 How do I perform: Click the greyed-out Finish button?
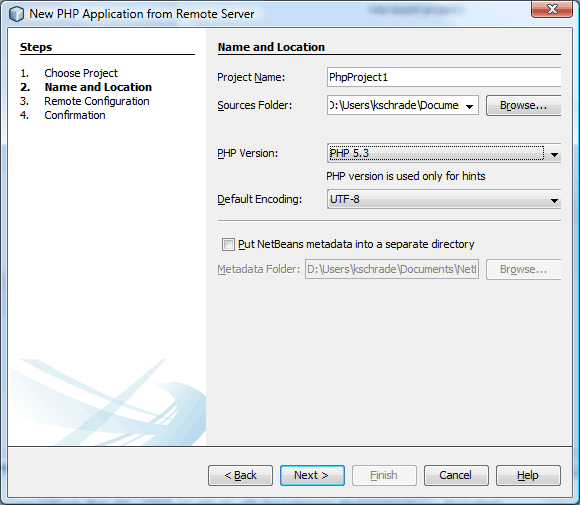(384, 475)
